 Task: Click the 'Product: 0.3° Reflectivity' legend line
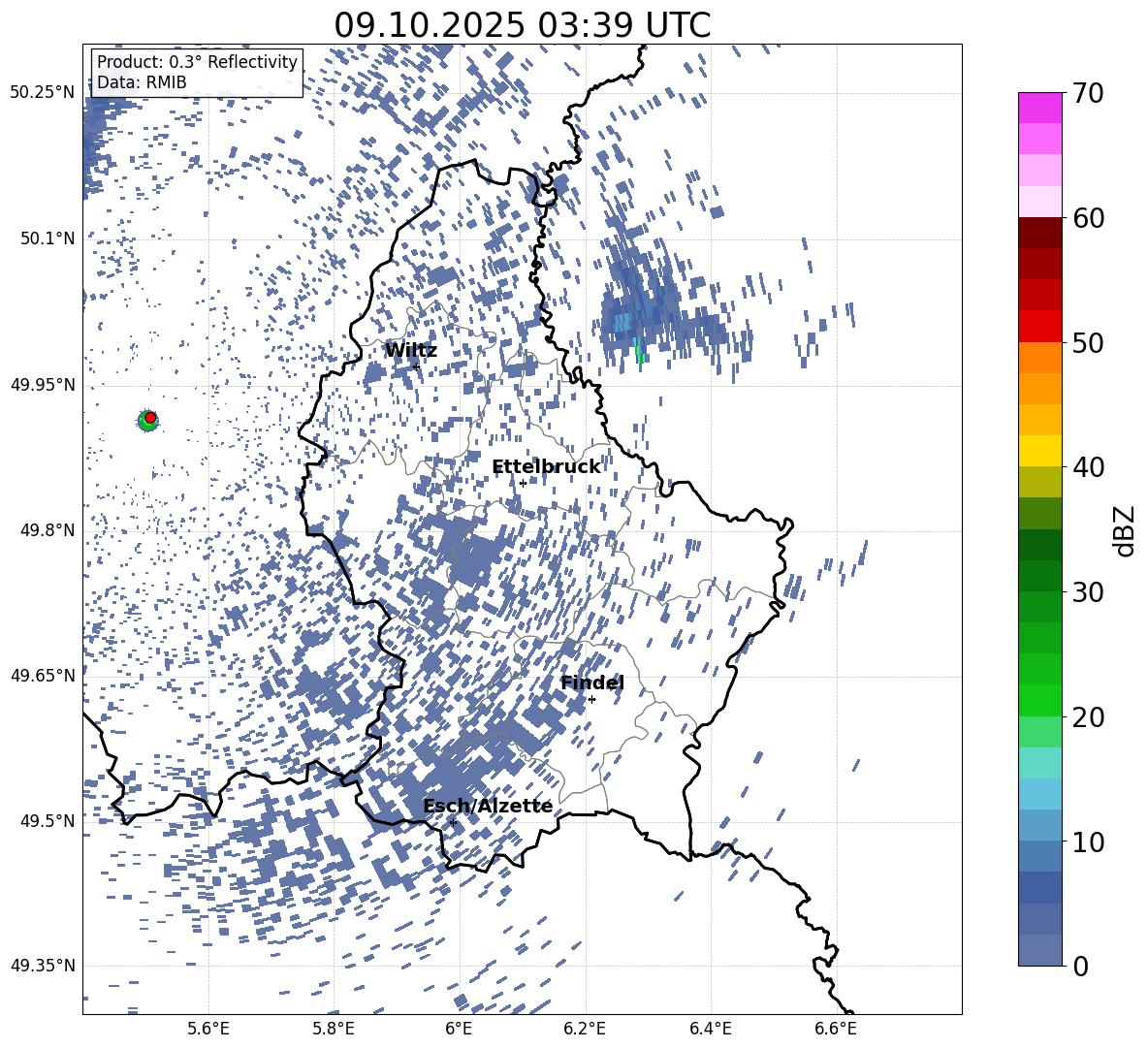[197, 62]
